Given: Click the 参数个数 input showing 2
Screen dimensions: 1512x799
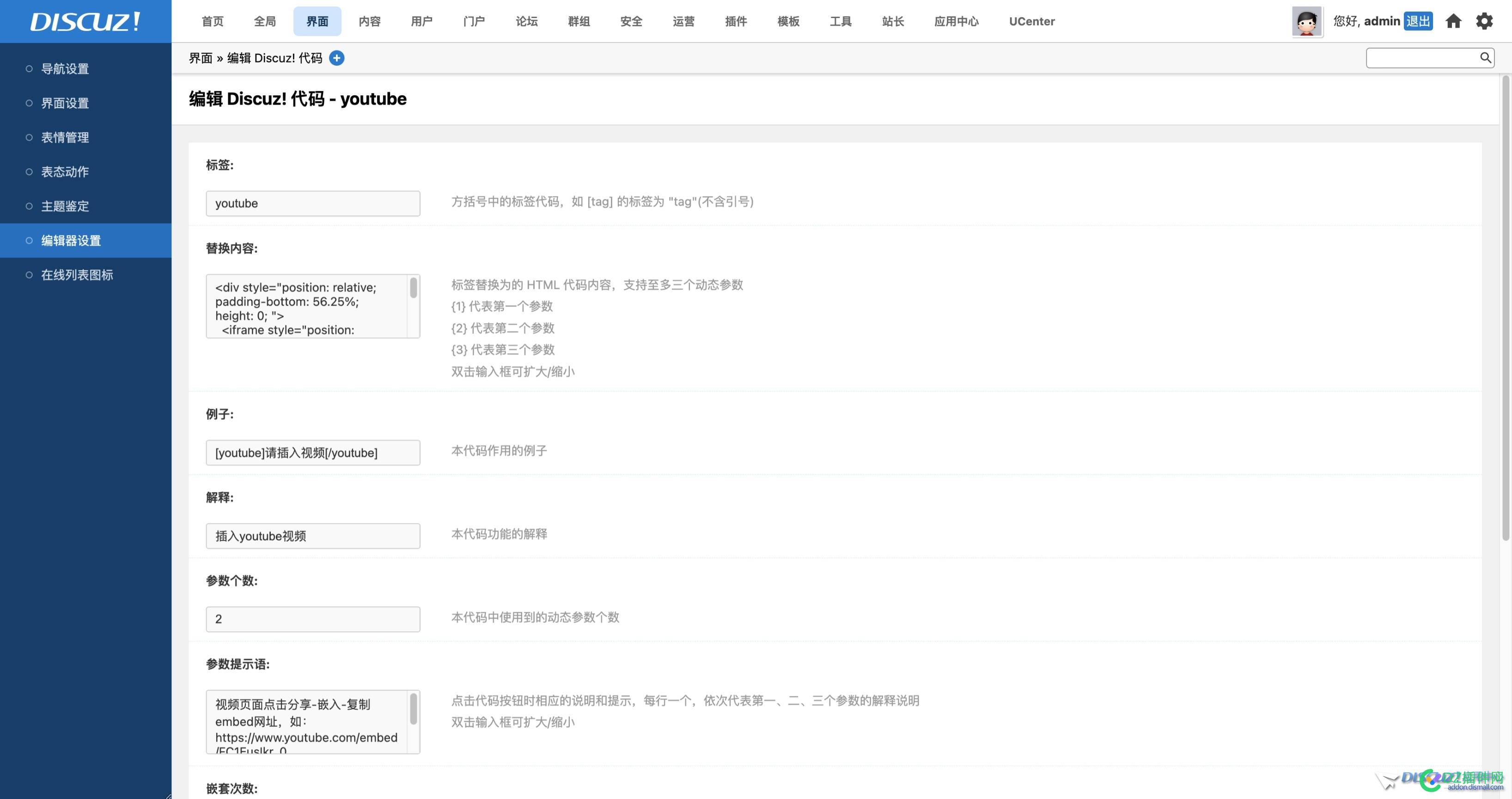Looking at the screenshot, I should pos(313,619).
